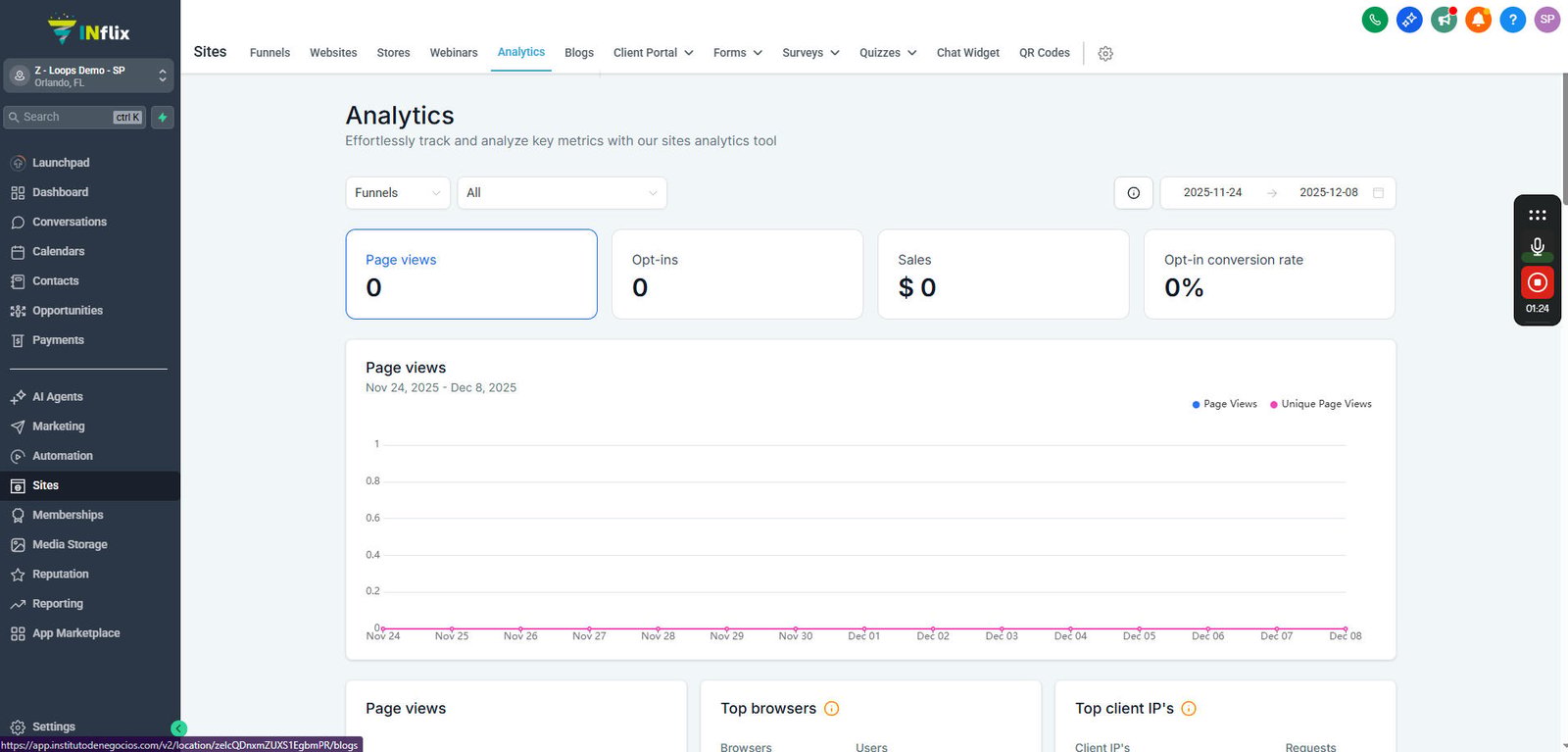Select the Opt-in conversion rate card
This screenshot has height=752, width=1568.
pos(1269,275)
